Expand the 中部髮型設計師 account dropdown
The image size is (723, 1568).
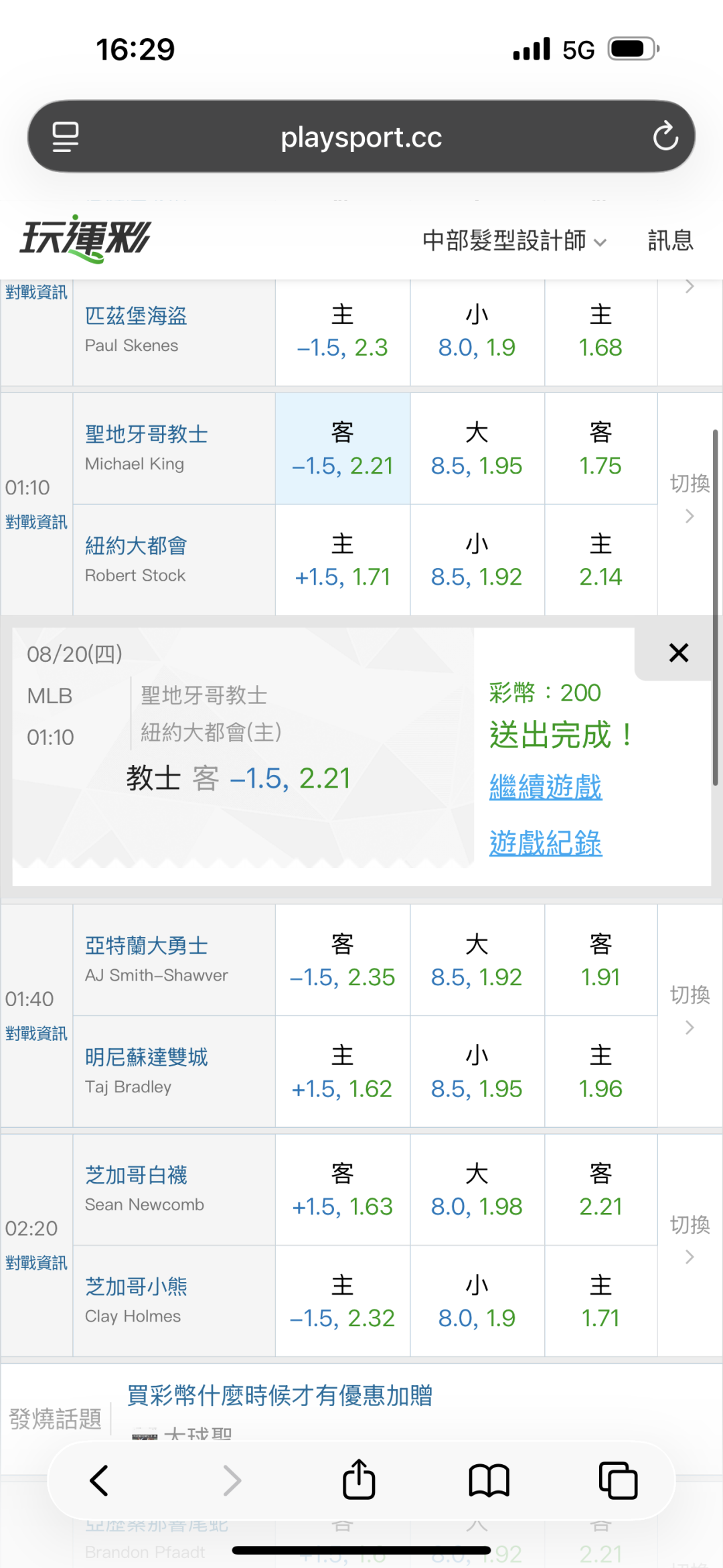514,240
